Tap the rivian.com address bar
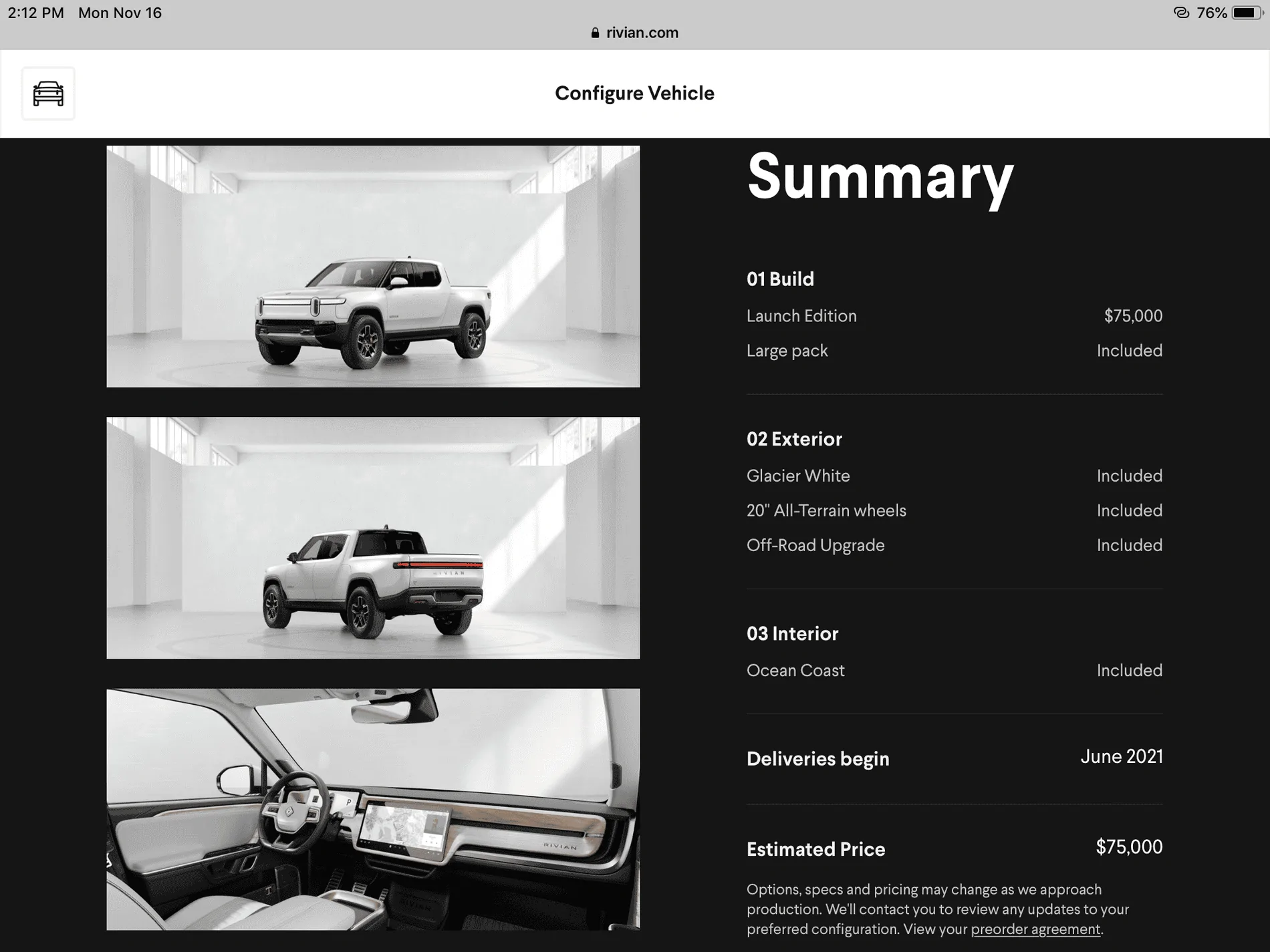 (635, 33)
